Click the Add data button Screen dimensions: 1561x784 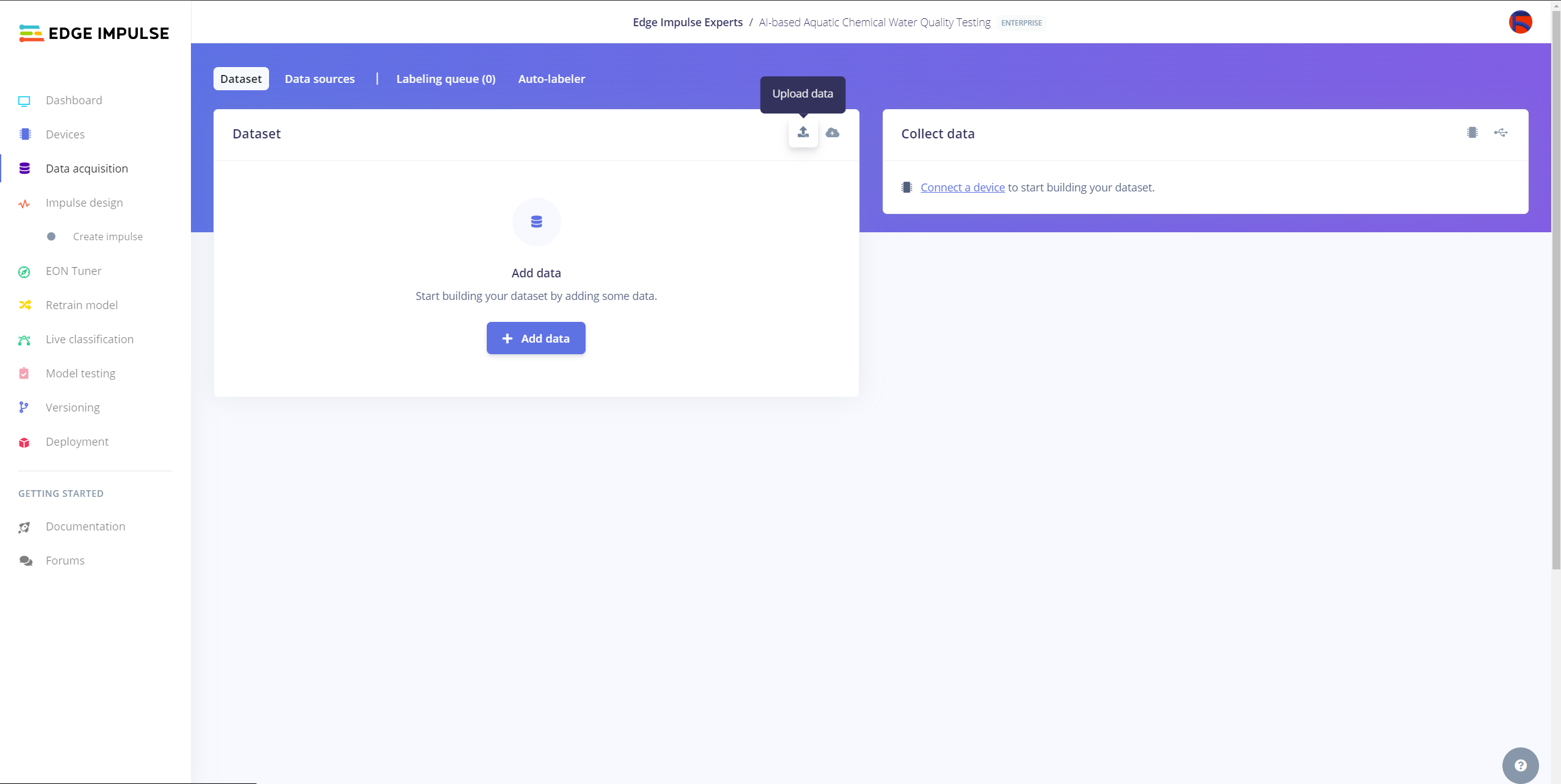tap(536, 338)
